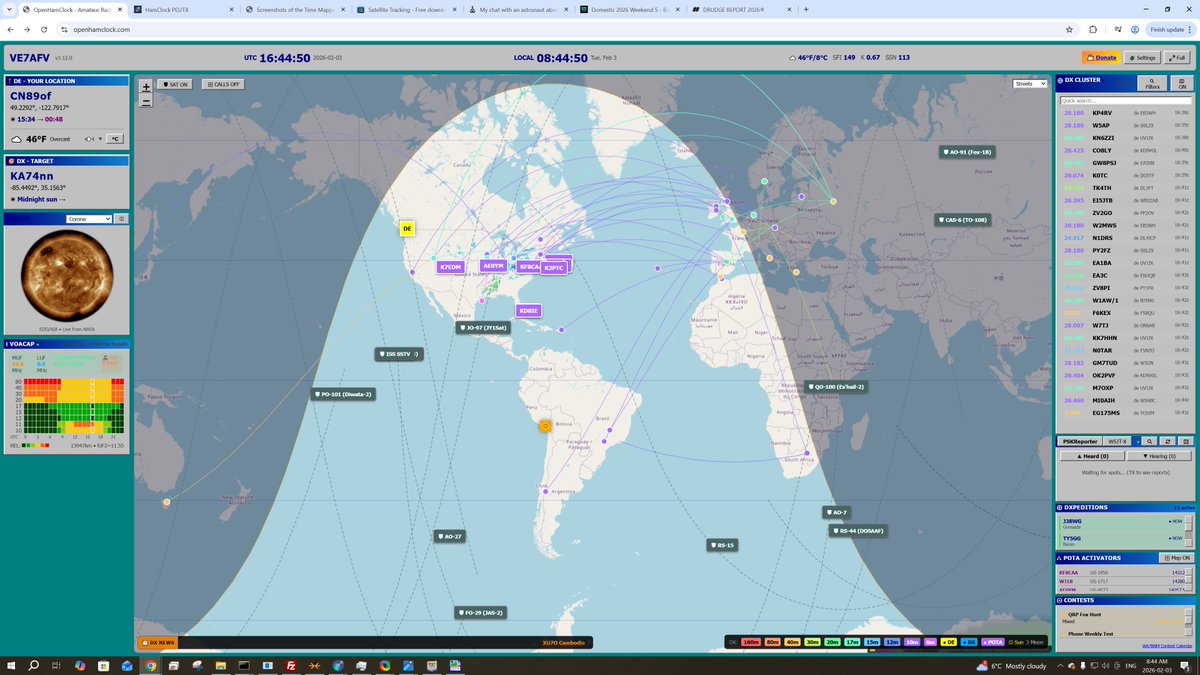Open FileZilla from the Windows taskbar
Viewport: 1200px width, 675px height.
click(x=290, y=665)
